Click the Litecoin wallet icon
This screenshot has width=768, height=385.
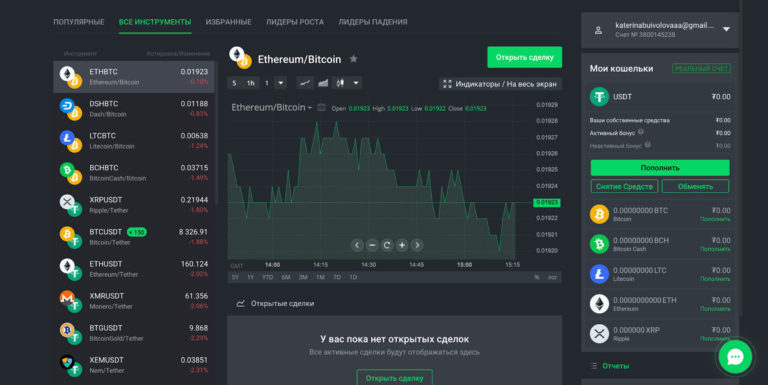coord(599,274)
